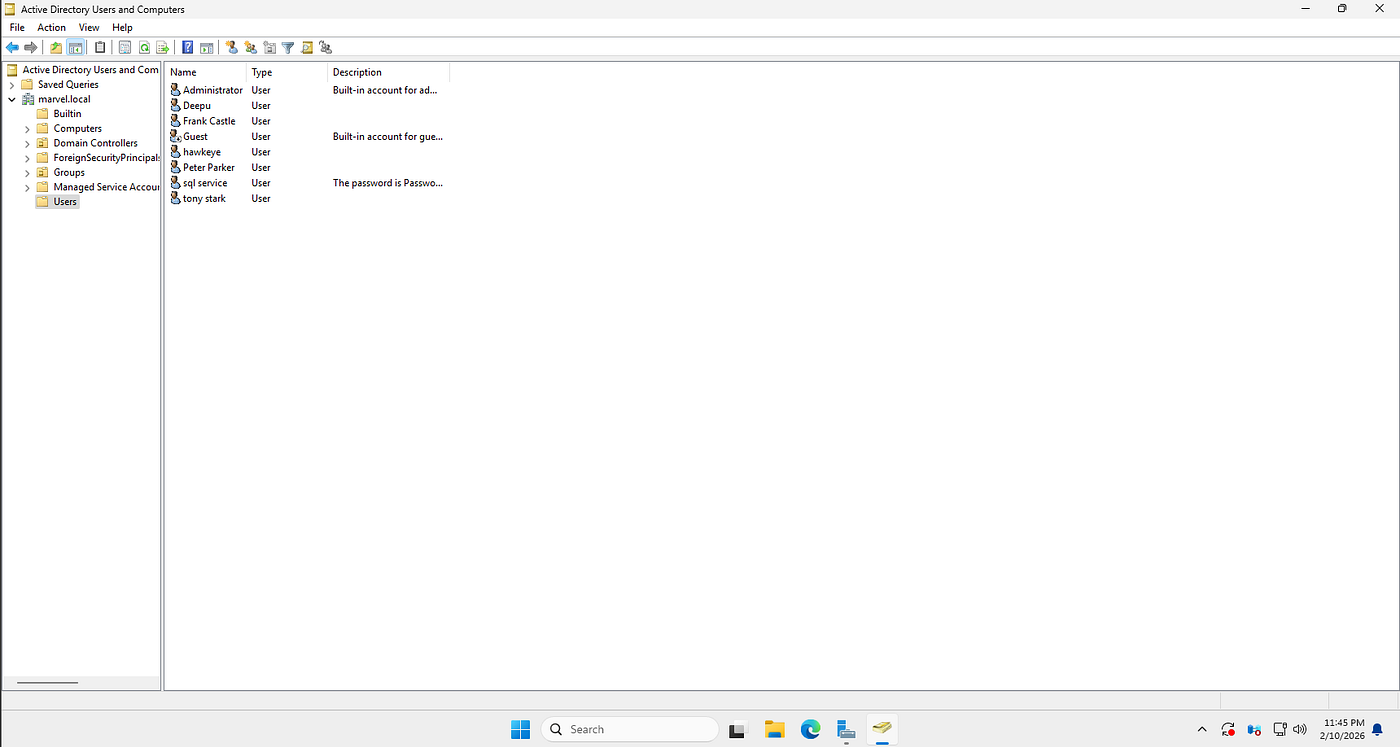The image size is (1400, 747).
Task: Expand the ForeignSecurityPrincipals node
Action: tap(27, 158)
